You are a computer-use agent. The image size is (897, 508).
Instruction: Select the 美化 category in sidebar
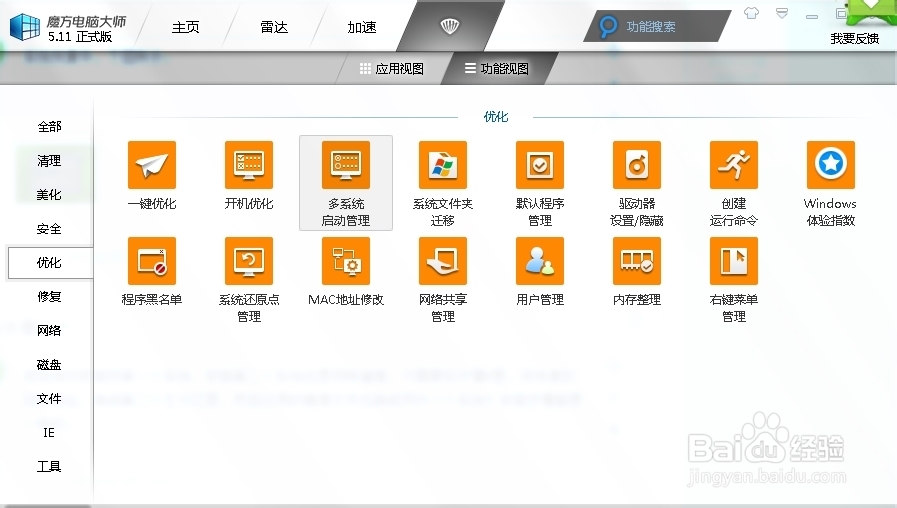point(49,195)
